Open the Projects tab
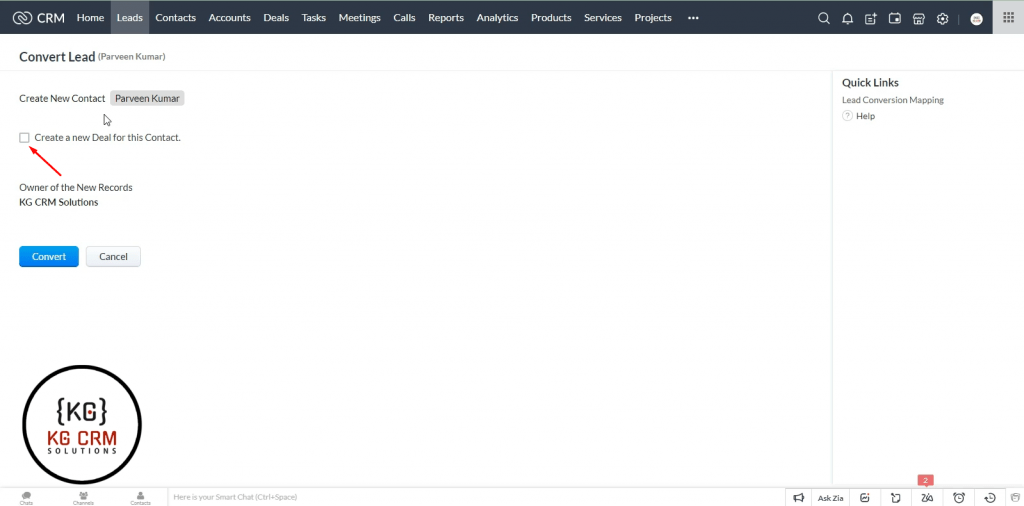Viewport: 1024px width, 506px height. 653,18
